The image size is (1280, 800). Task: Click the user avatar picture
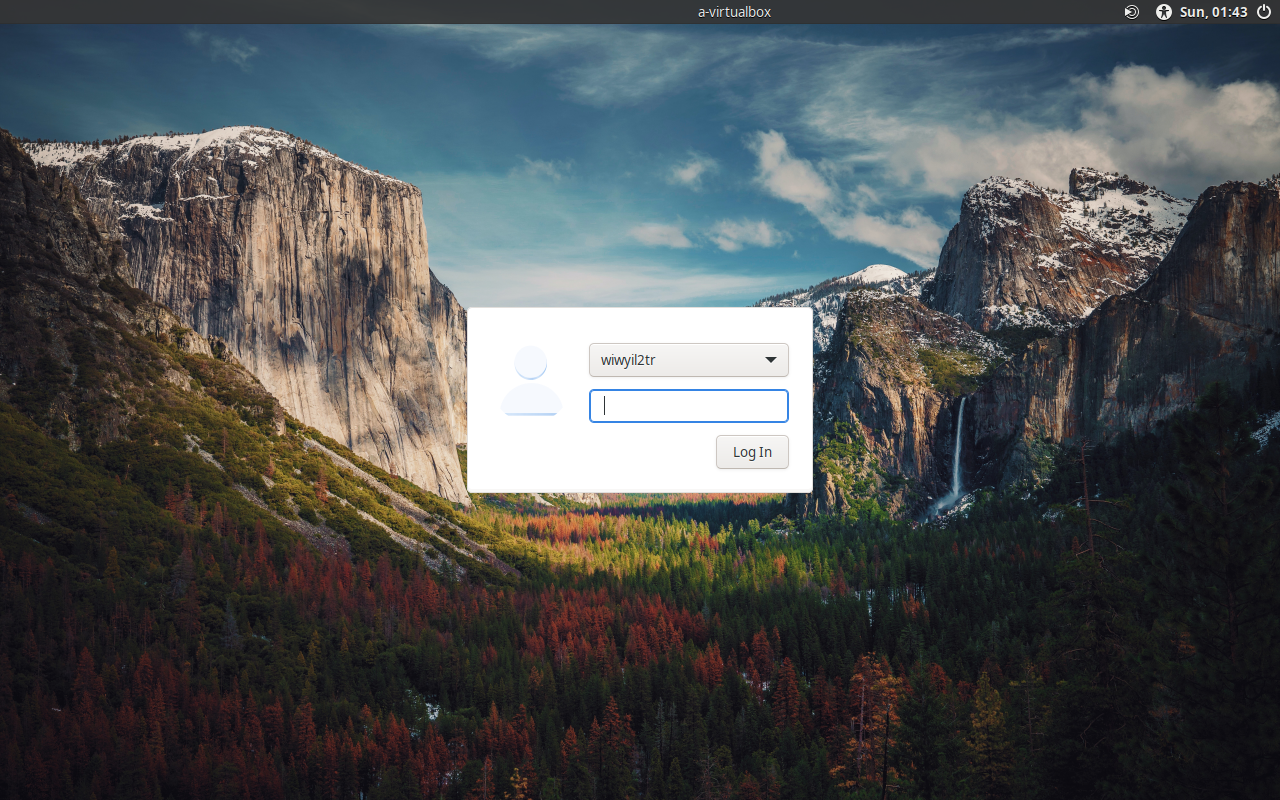(531, 381)
